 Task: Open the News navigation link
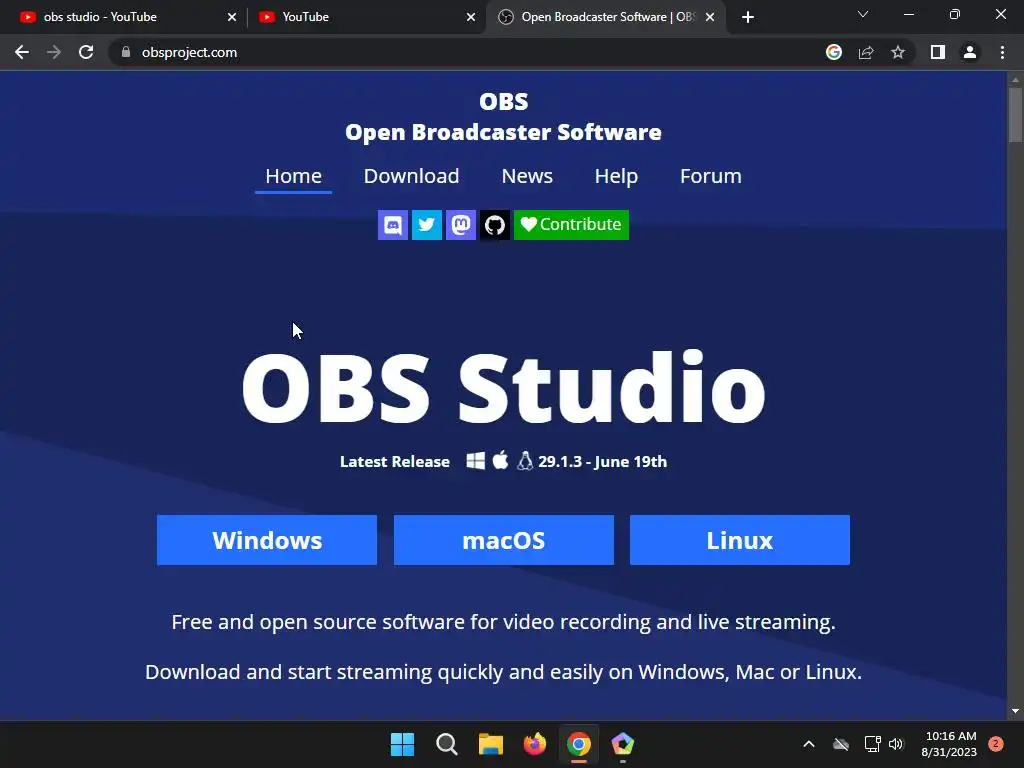tap(527, 176)
